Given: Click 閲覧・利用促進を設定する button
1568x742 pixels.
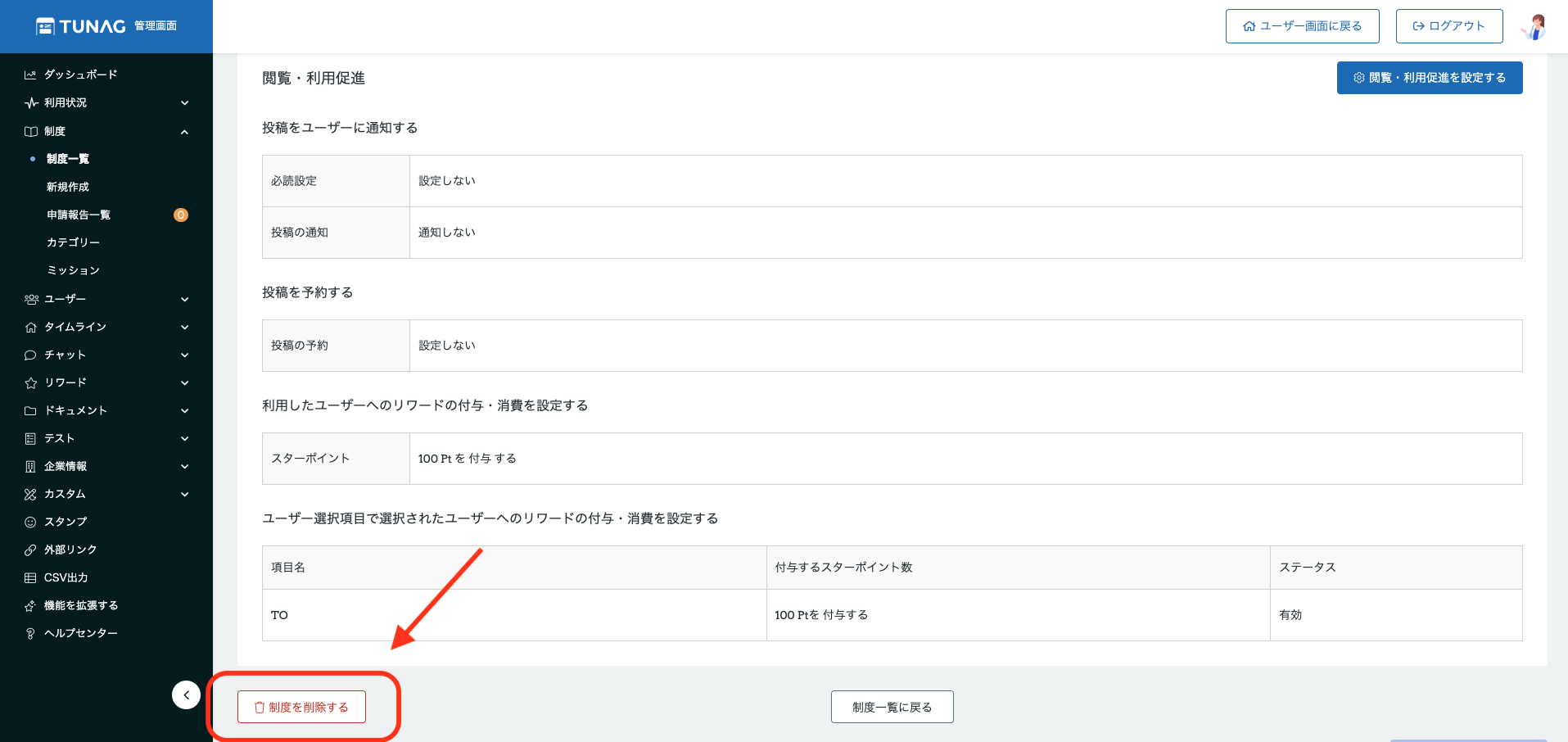Looking at the screenshot, I should (1429, 78).
